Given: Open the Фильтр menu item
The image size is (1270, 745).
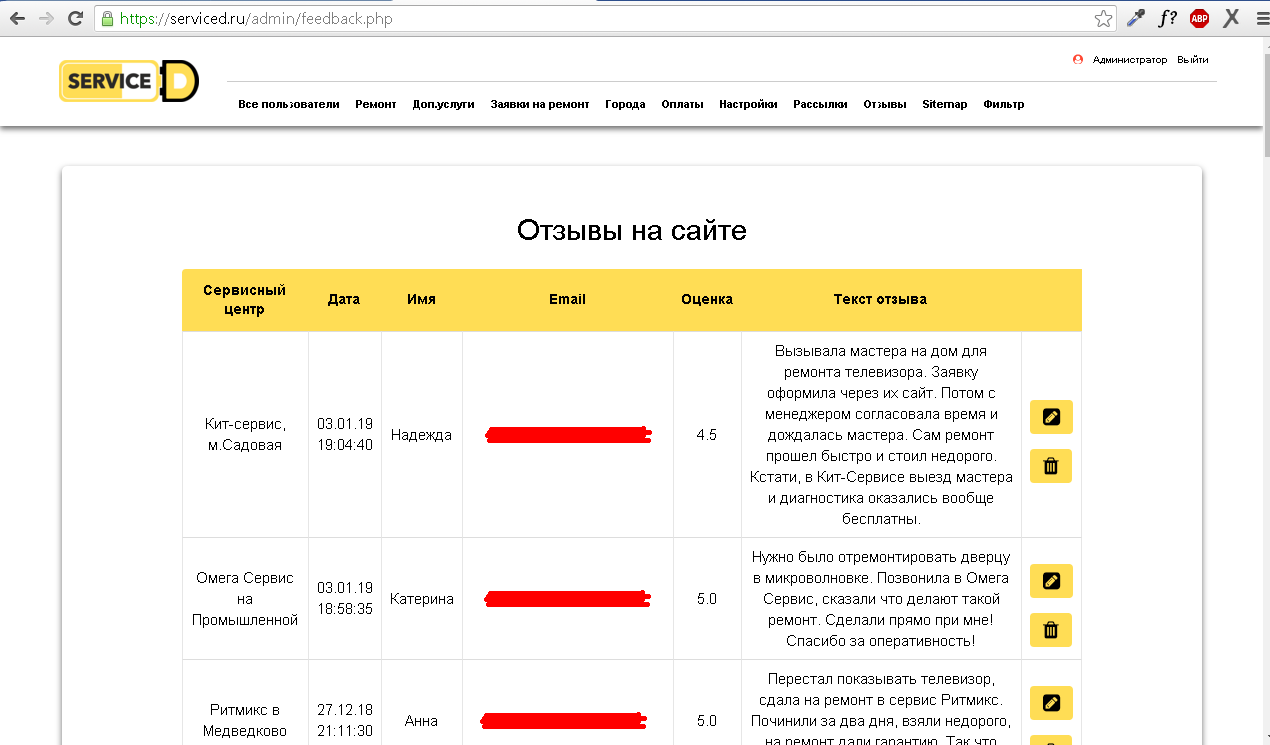Looking at the screenshot, I should (x=1004, y=104).
